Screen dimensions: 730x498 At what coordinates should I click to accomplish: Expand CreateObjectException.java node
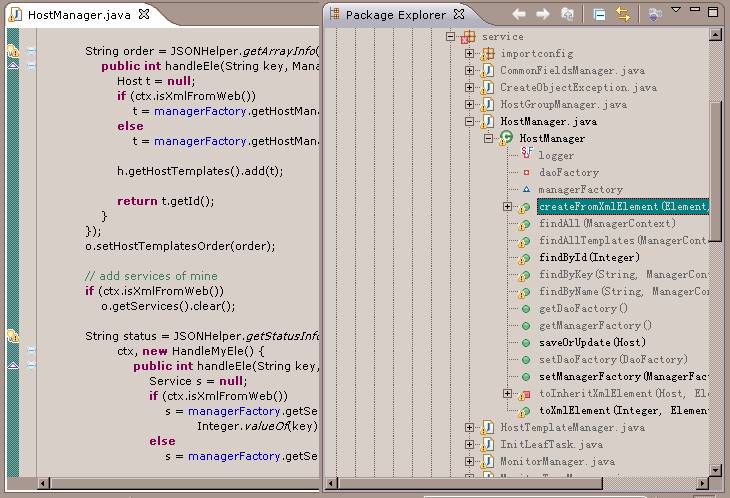coord(469,87)
